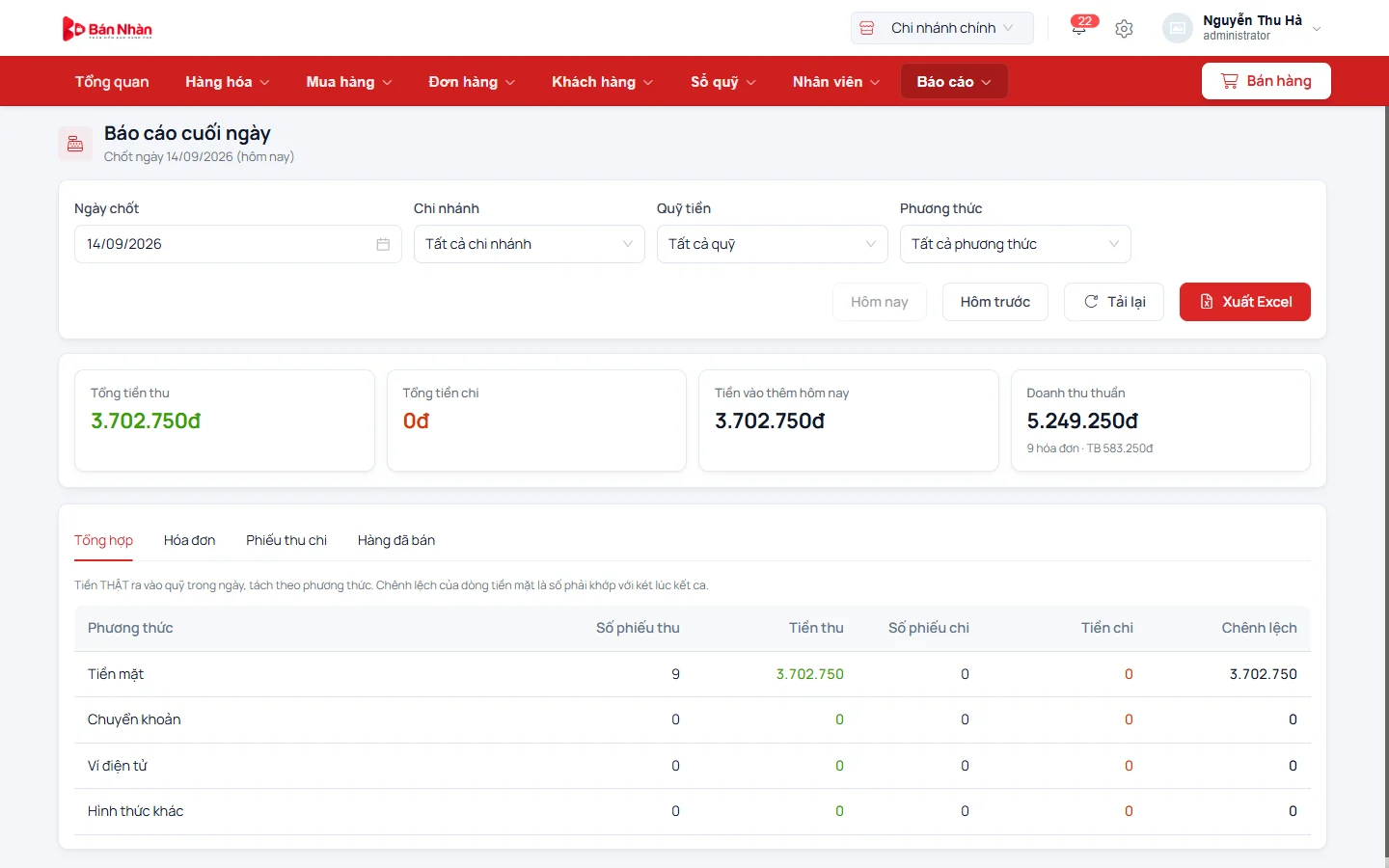Image resolution: width=1389 pixels, height=868 pixels.
Task: Open settings via the gear icon
Action: coord(1124,29)
